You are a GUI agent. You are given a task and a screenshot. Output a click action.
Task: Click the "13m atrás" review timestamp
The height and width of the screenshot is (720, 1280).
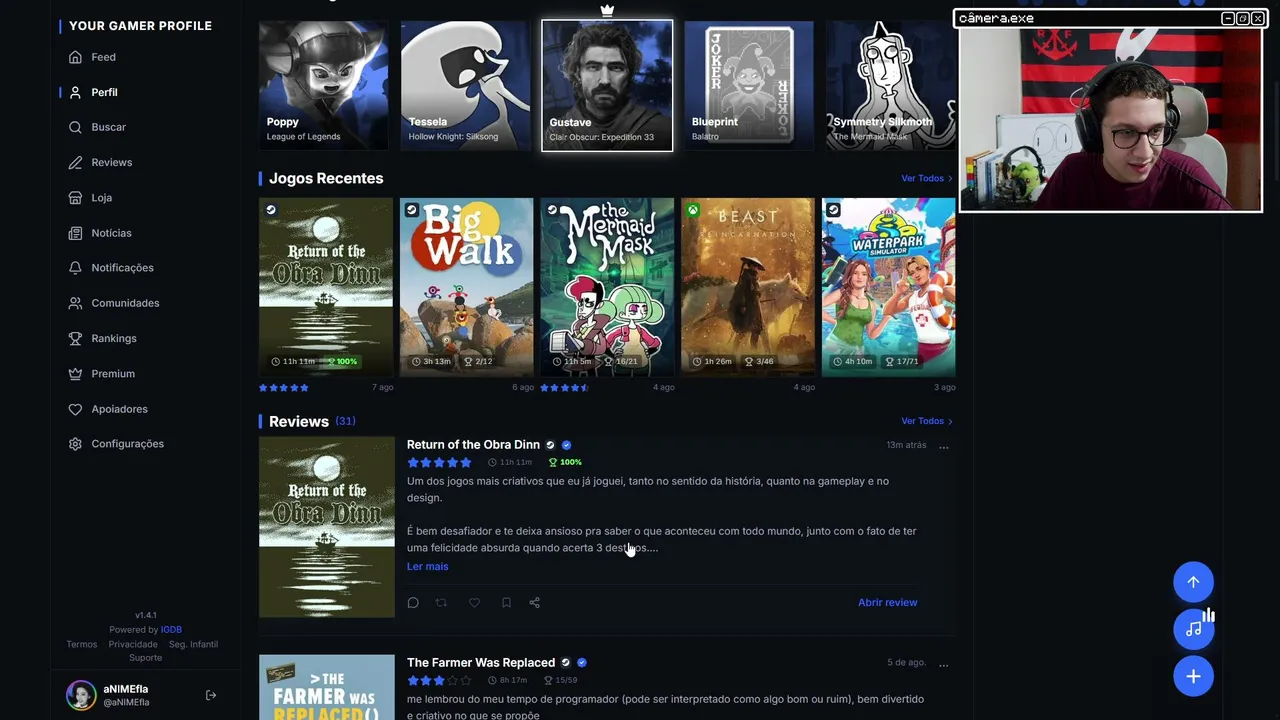coord(906,445)
